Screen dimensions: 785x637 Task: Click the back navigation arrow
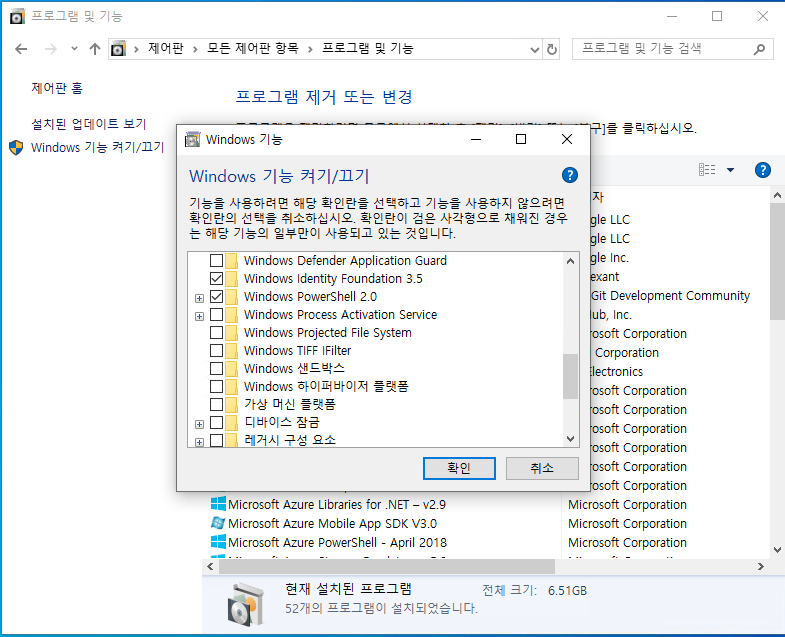[21, 49]
